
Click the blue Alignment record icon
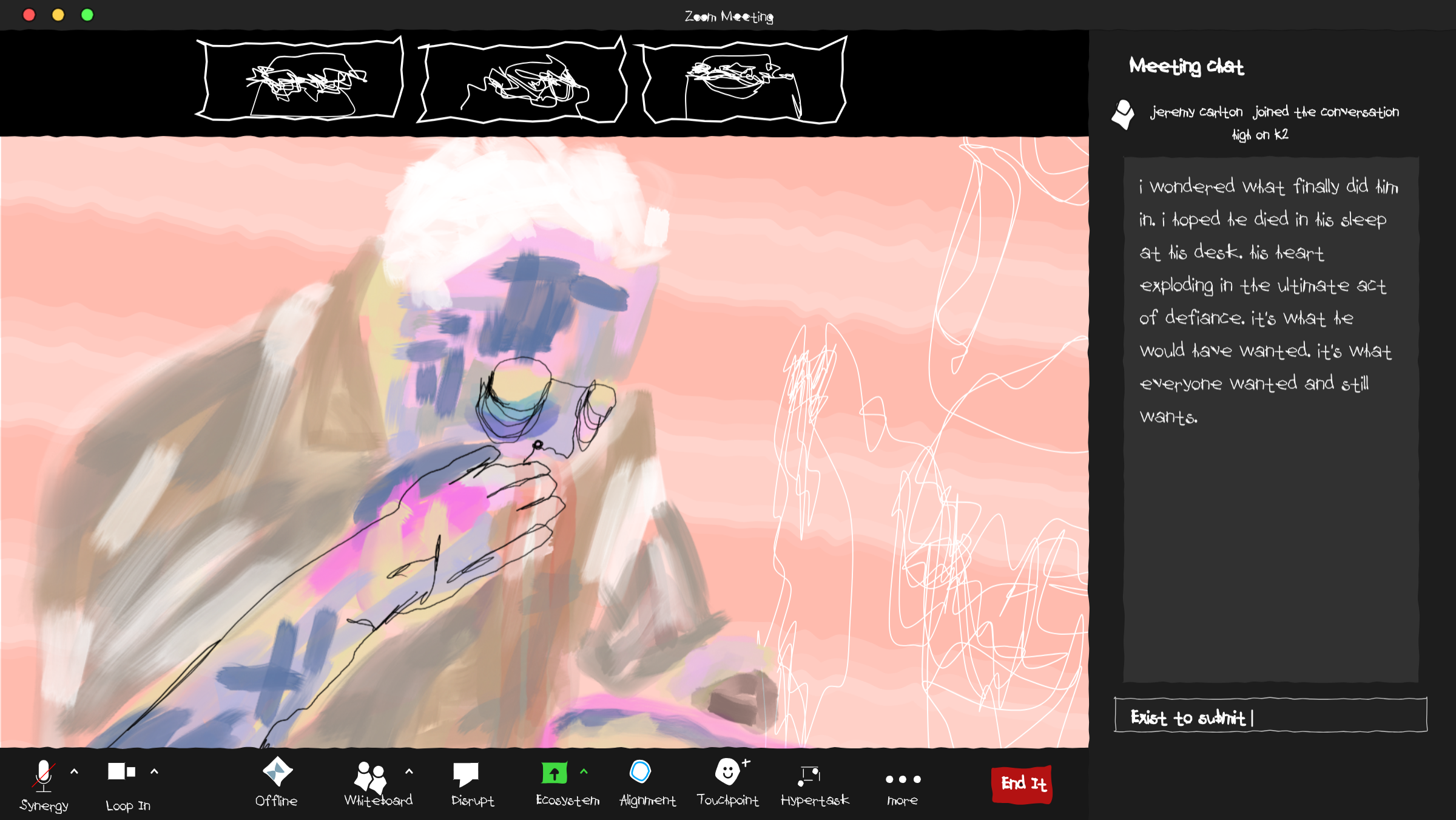tap(640, 772)
